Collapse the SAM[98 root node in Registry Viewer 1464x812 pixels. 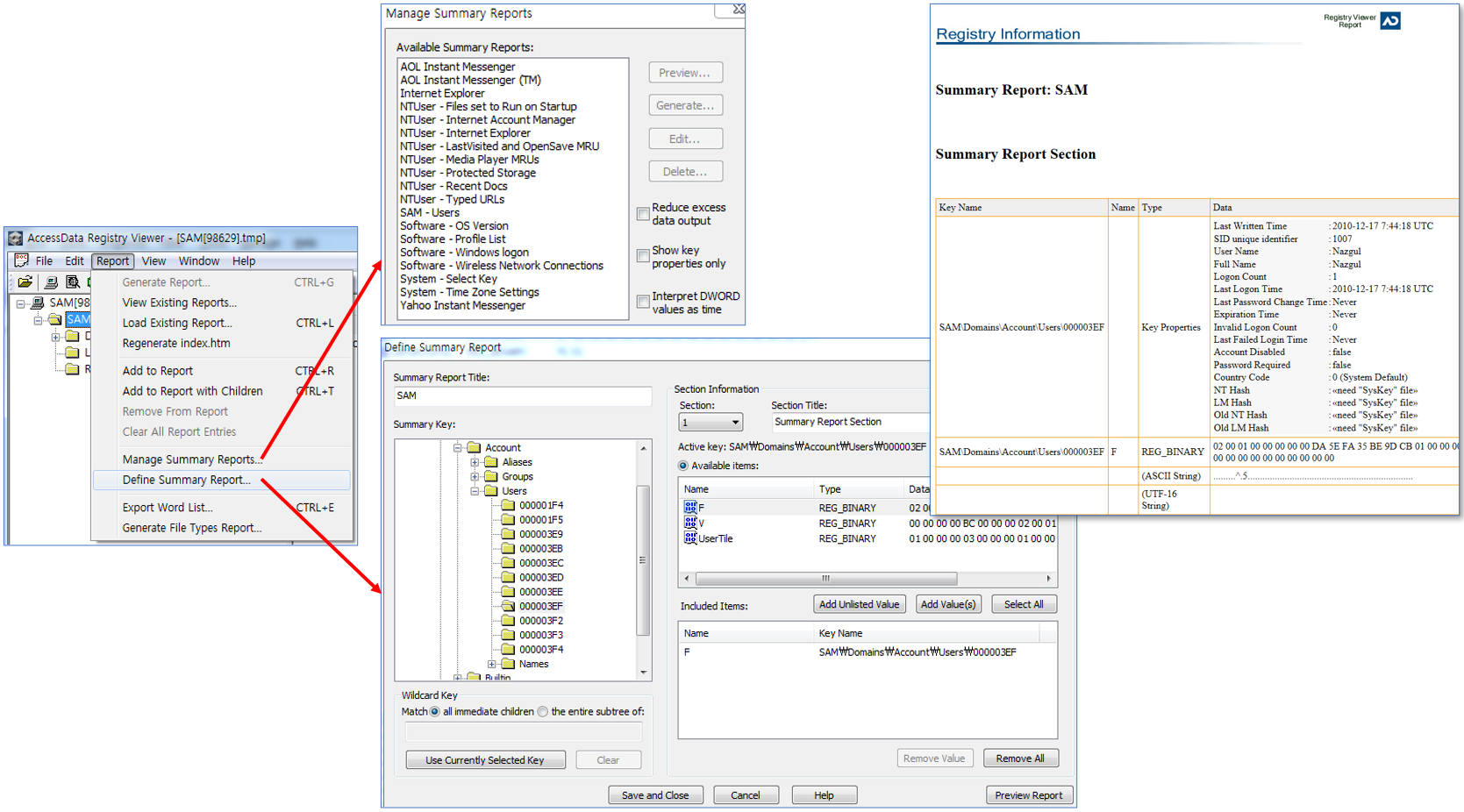point(21,303)
